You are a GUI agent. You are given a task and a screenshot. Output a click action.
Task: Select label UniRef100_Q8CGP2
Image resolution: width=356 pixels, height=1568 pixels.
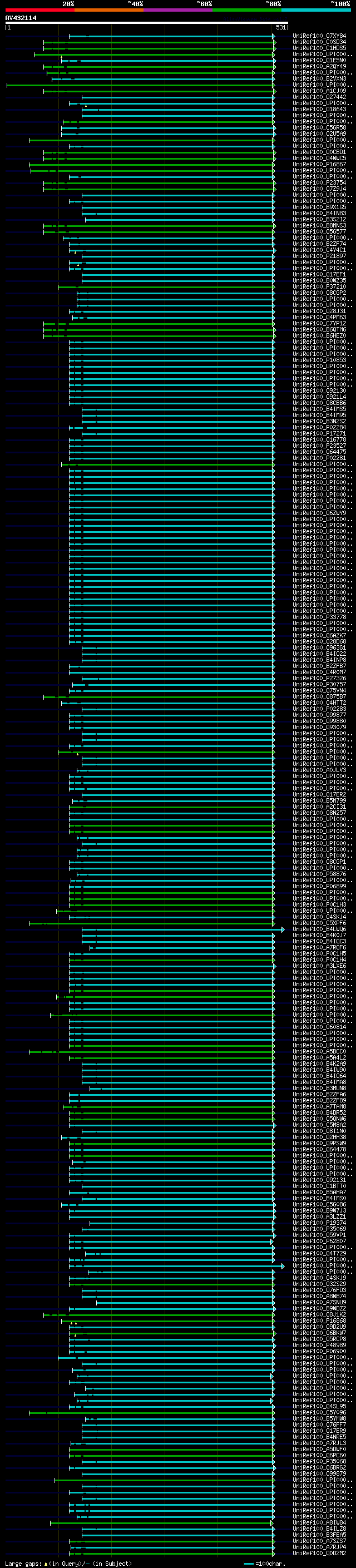click(319, 293)
